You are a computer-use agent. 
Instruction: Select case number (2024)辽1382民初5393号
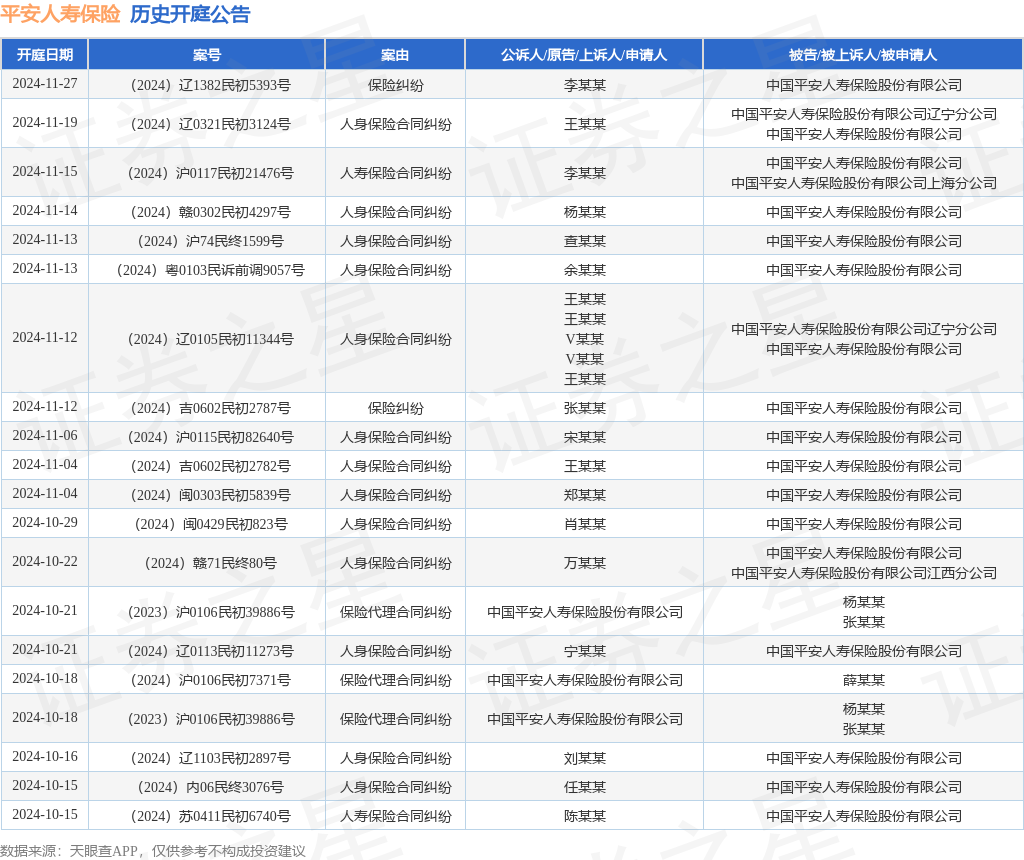(x=210, y=86)
